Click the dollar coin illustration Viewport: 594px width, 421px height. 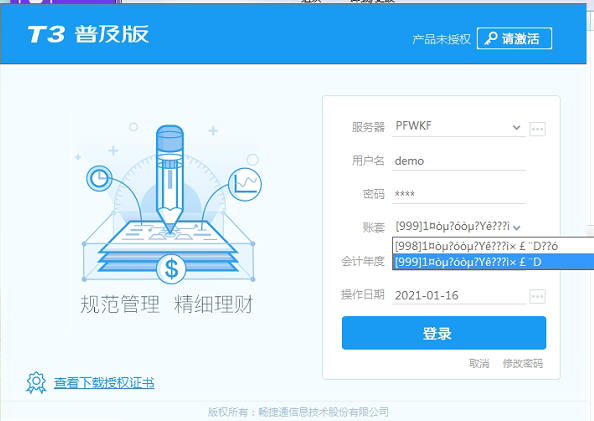[171, 269]
